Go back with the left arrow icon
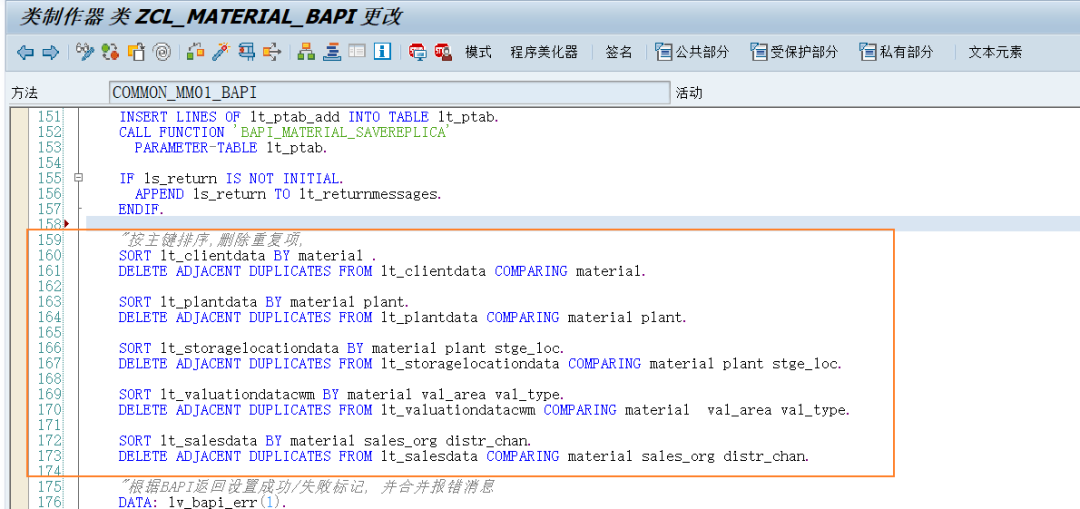 pos(25,52)
